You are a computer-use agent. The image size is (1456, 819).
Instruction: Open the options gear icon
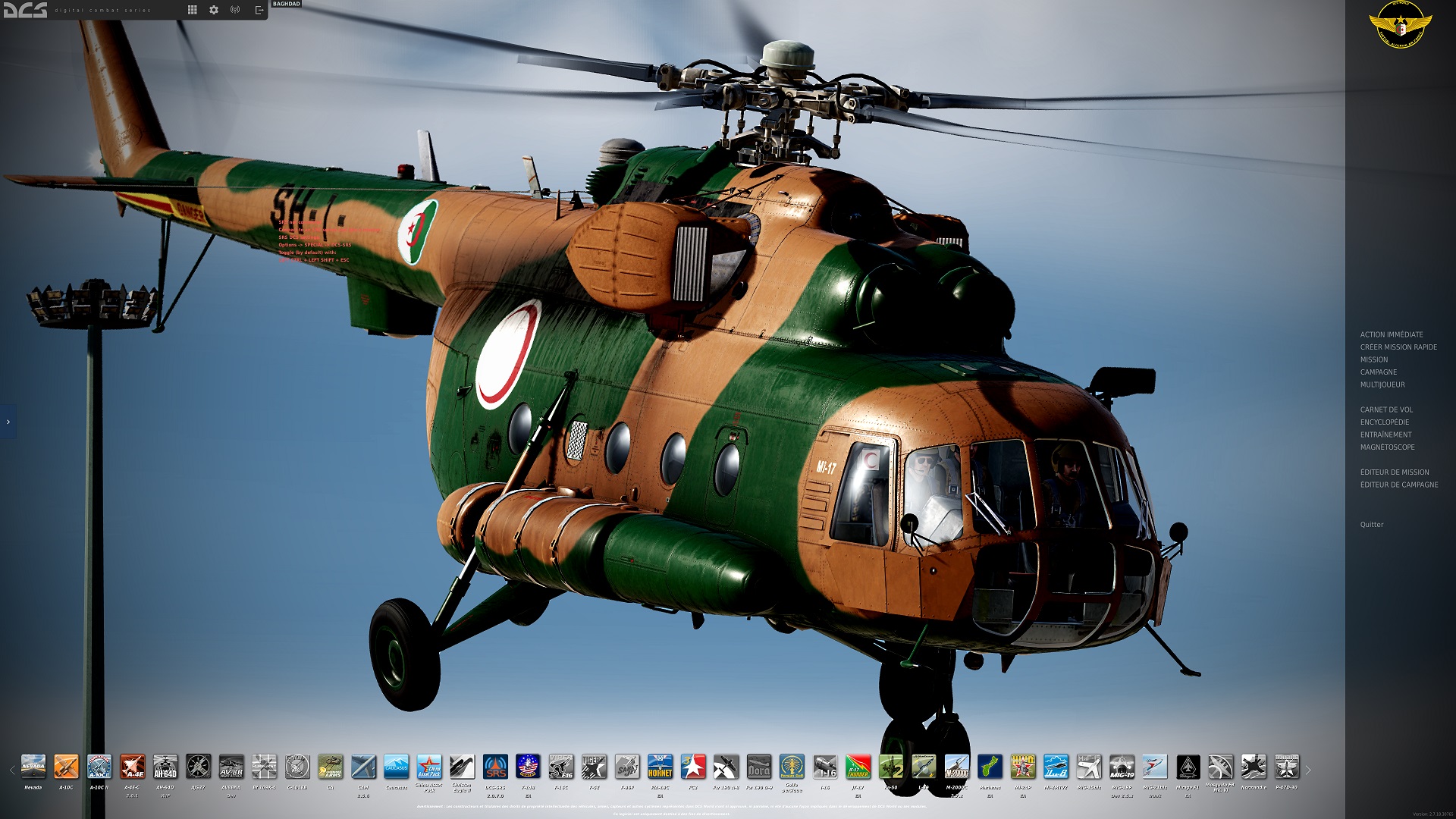[214, 10]
